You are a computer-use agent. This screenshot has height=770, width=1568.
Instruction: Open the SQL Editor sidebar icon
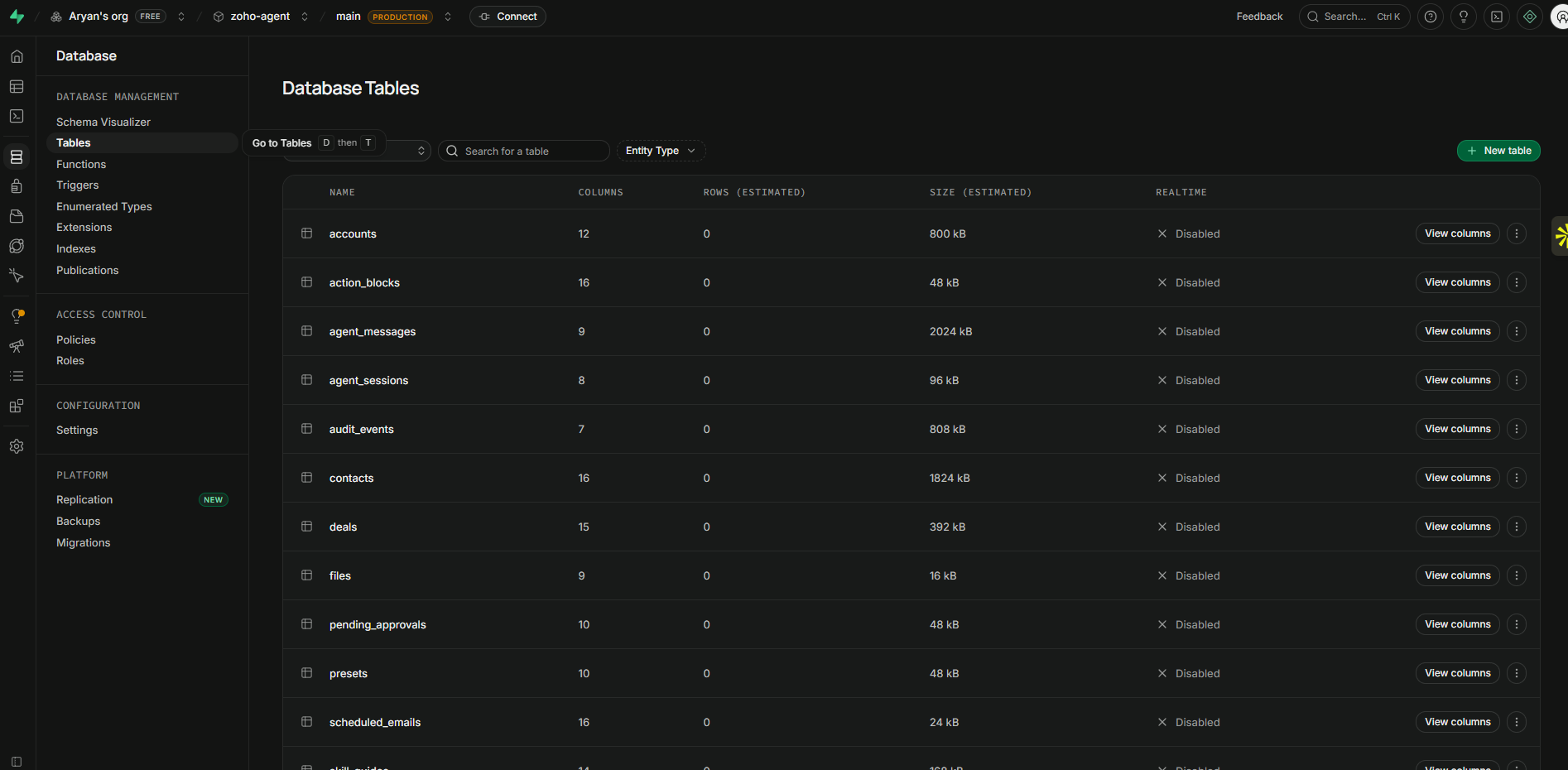click(17, 117)
